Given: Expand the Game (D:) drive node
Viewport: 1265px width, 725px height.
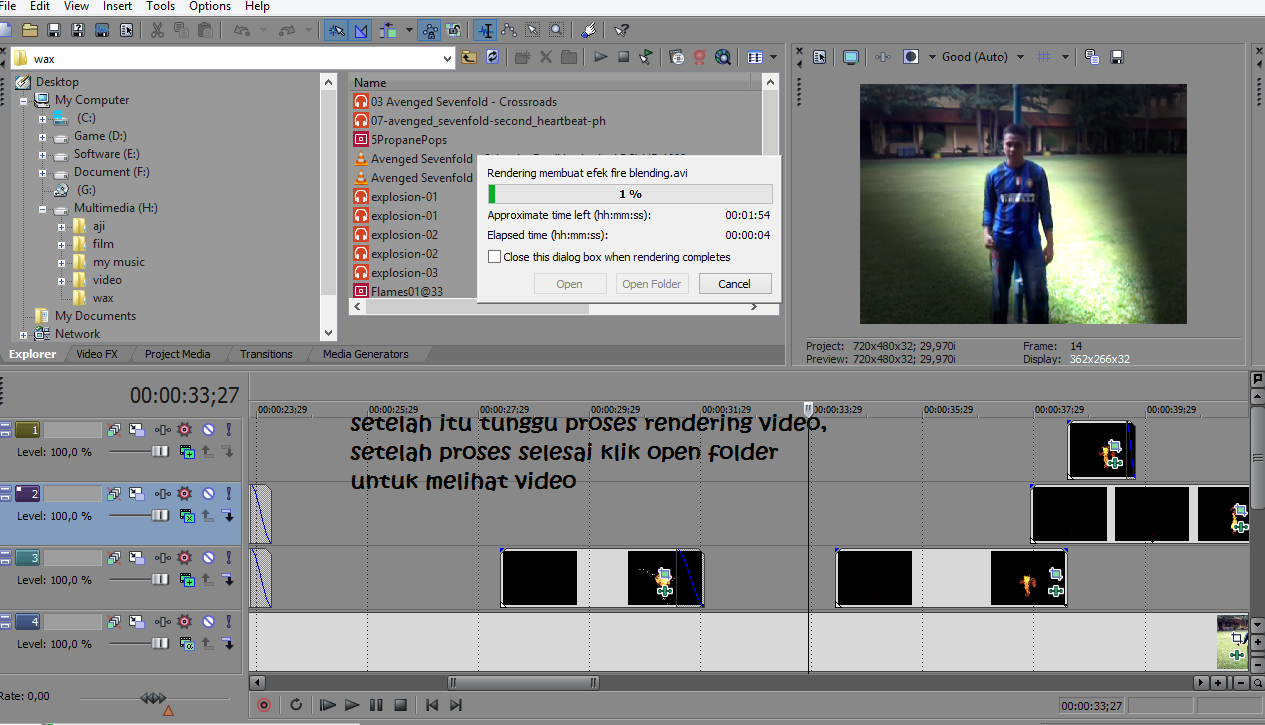Looking at the screenshot, I should tap(43, 136).
